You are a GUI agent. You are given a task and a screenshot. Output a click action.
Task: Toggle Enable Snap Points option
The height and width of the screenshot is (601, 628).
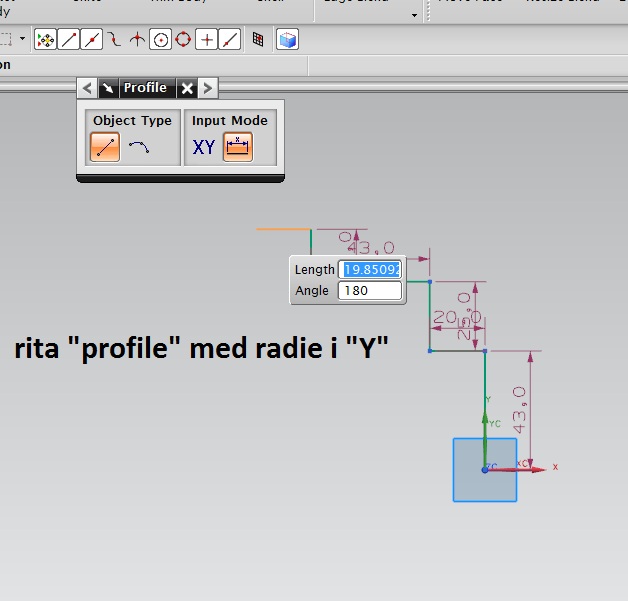45,39
